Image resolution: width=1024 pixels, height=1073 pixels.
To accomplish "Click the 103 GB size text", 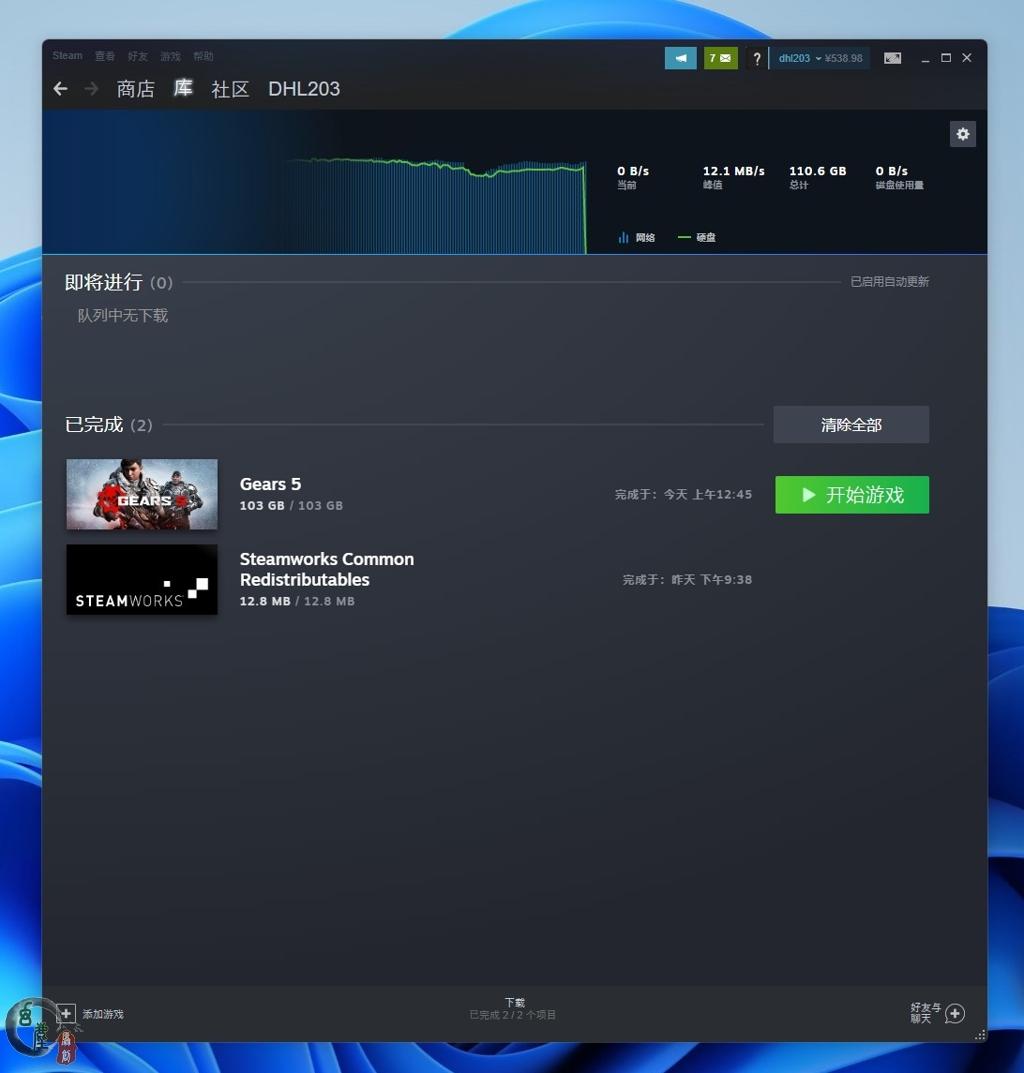I will 291,506.
